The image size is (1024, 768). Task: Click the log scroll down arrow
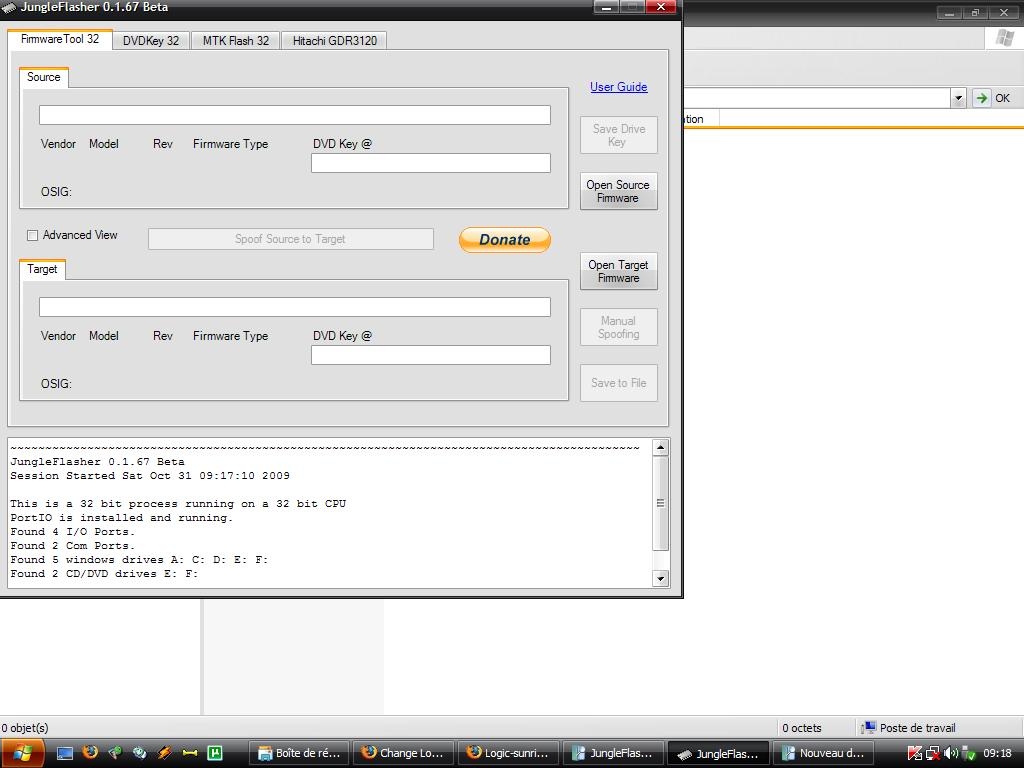tap(660, 579)
